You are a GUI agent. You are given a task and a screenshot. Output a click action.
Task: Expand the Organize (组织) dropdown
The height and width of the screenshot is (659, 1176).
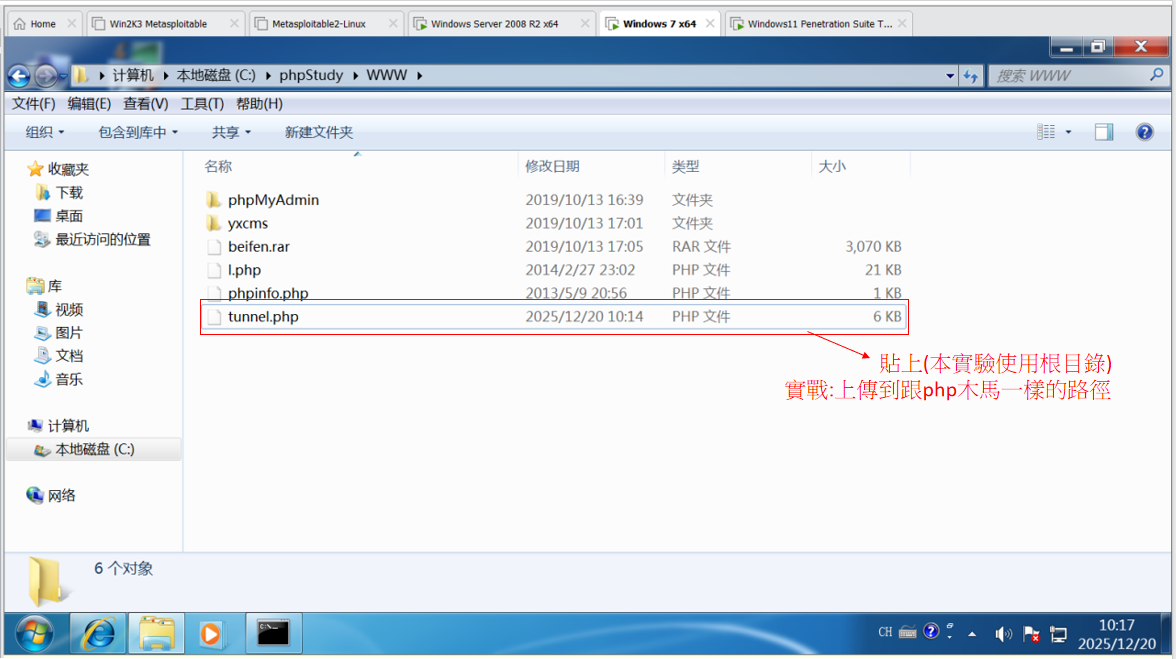(x=45, y=132)
